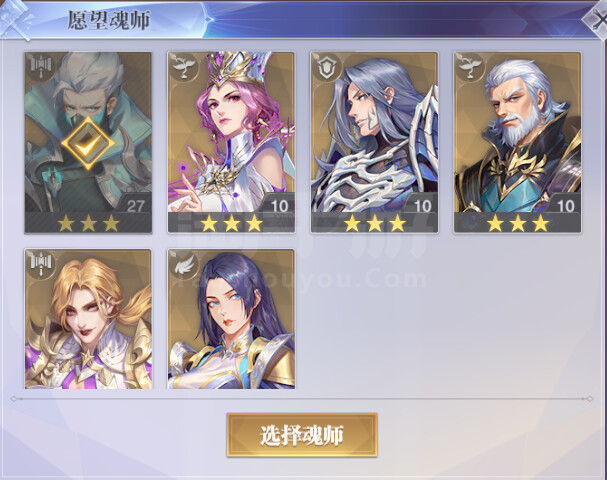
Task: Click the attack-type icon on blonde hero card
Action: pyautogui.click(x=41, y=264)
